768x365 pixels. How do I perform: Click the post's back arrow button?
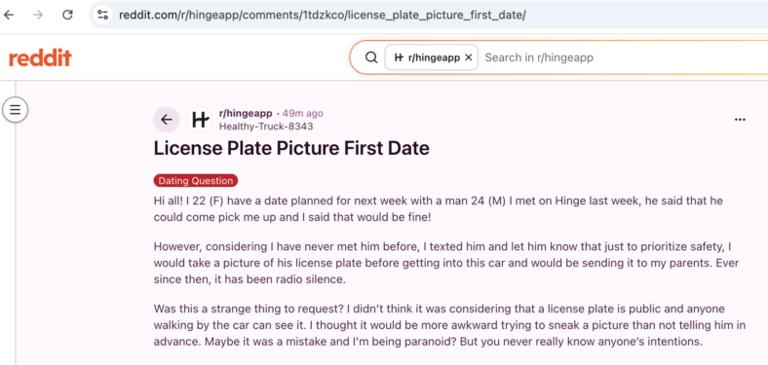click(x=167, y=120)
